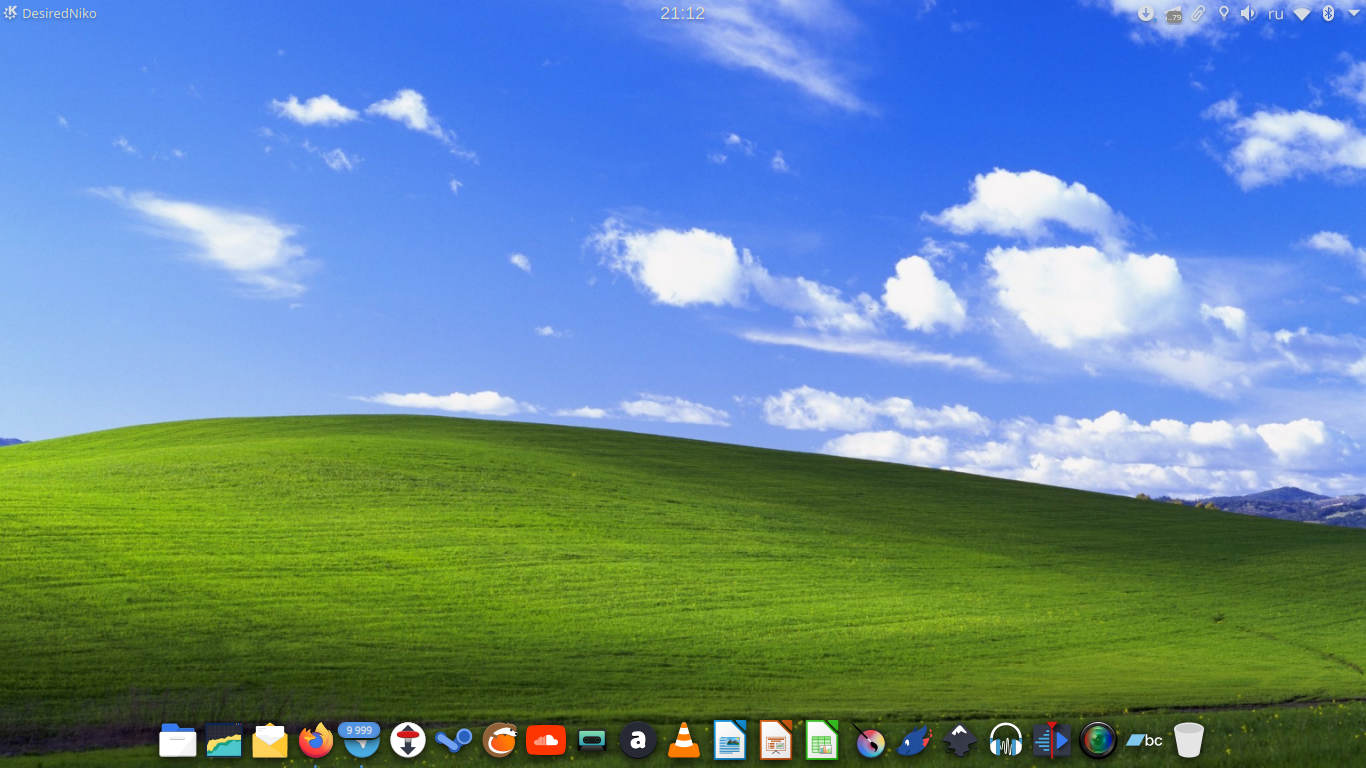Open the app with the 9 999 badge

(360, 740)
